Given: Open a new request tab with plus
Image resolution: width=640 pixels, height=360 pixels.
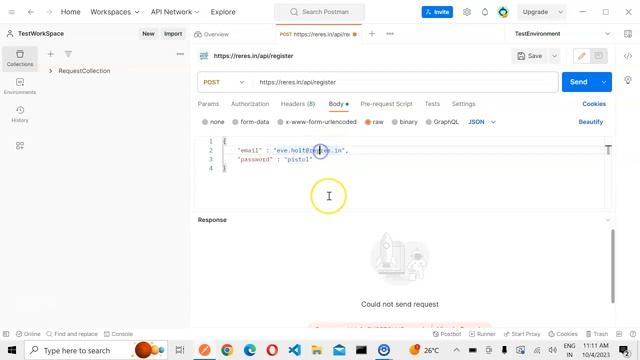Looking at the screenshot, I should tap(372, 34).
